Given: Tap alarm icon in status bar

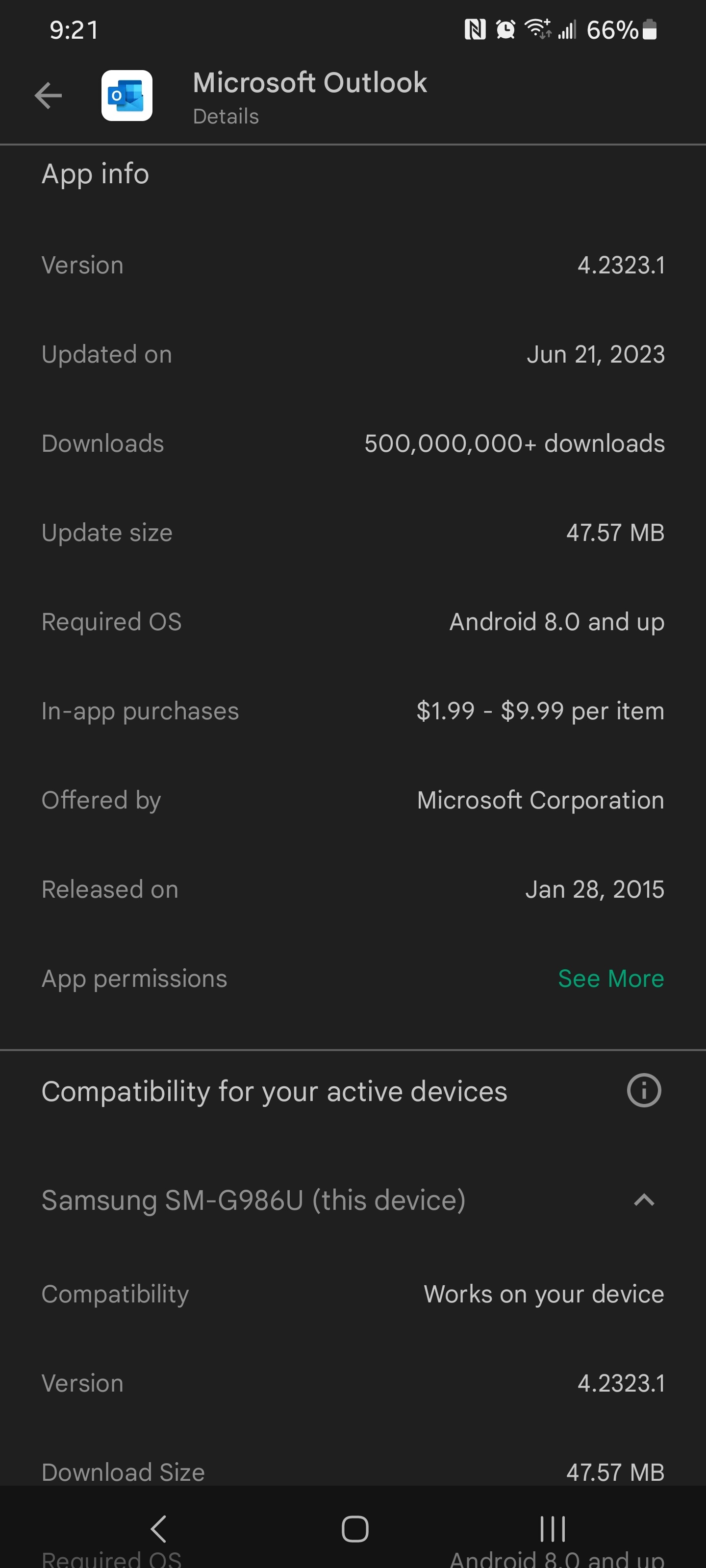Looking at the screenshot, I should coord(505,29).
